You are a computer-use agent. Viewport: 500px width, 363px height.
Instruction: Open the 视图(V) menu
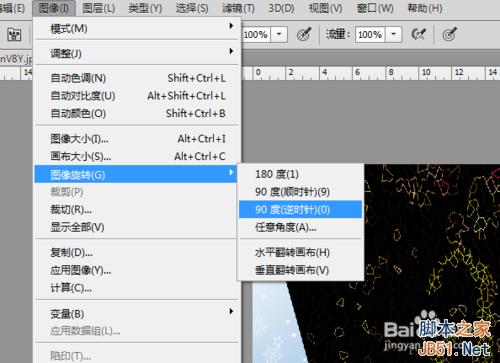point(325,8)
